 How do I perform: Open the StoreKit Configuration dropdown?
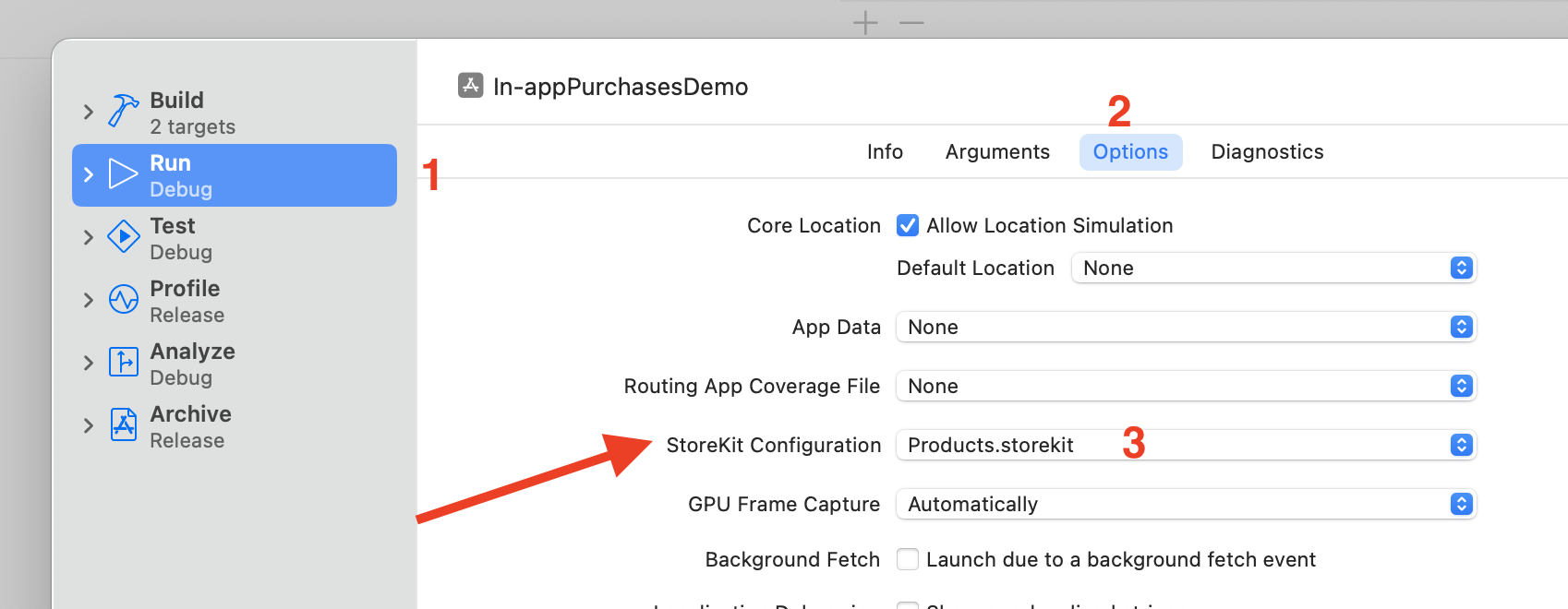pyautogui.click(x=1185, y=445)
